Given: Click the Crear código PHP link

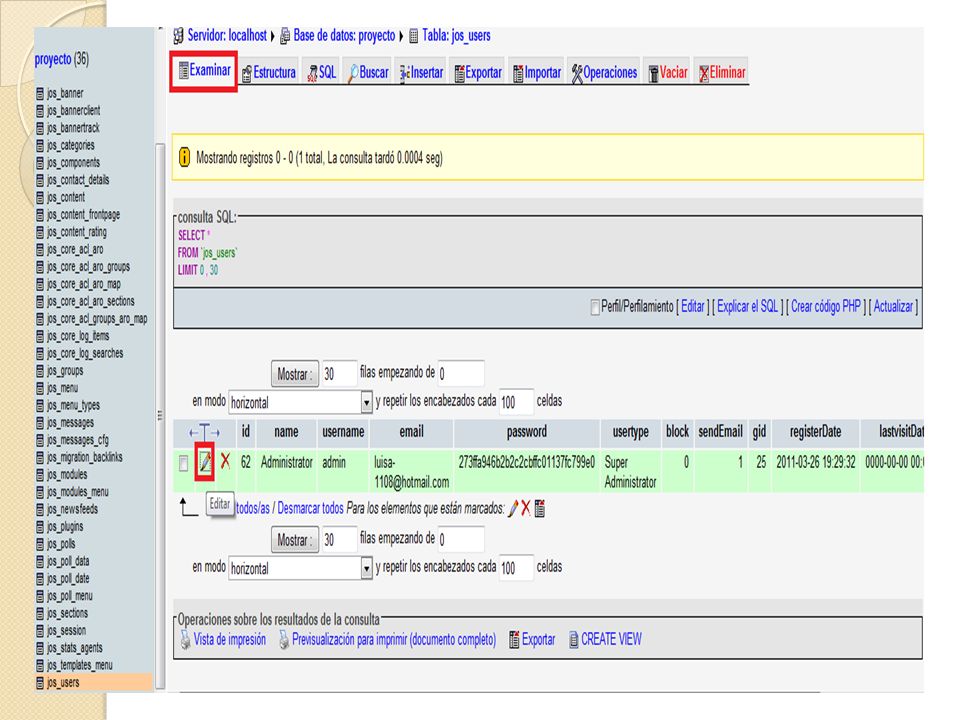Looking at the screenshot, I should 825,307.
